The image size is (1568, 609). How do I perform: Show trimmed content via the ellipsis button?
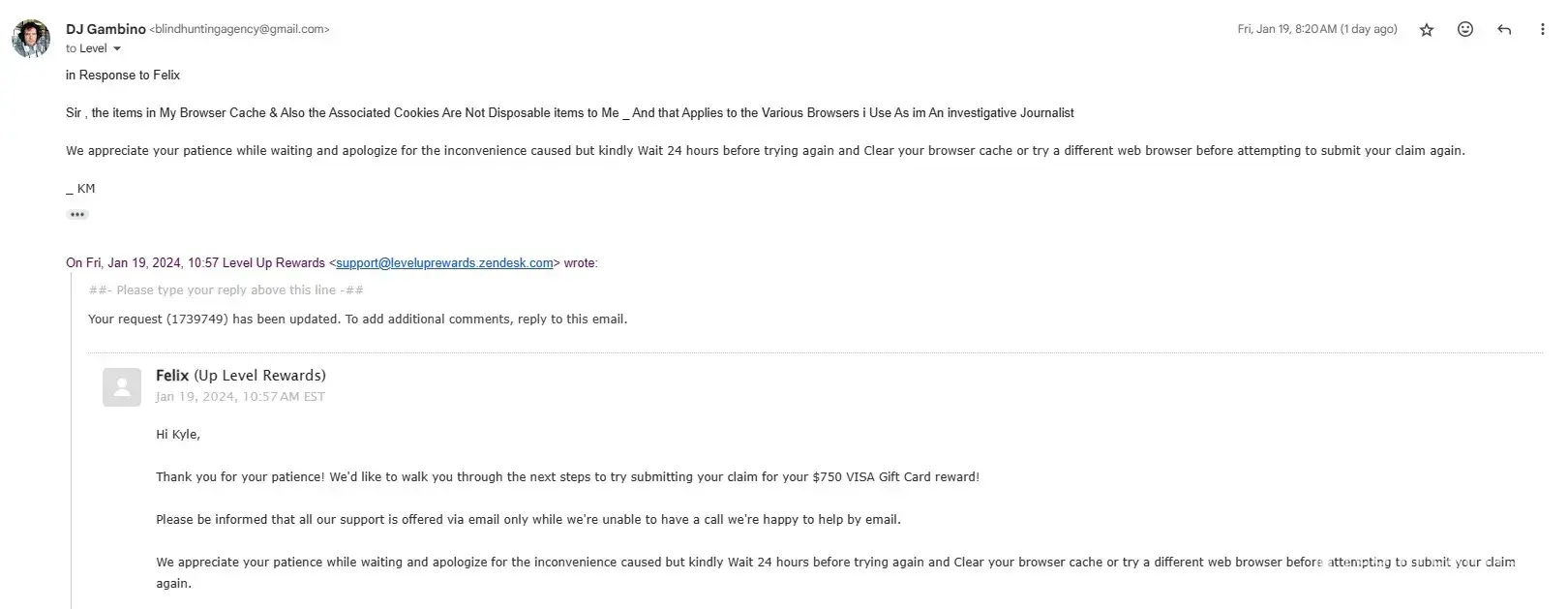pos(77,215)
